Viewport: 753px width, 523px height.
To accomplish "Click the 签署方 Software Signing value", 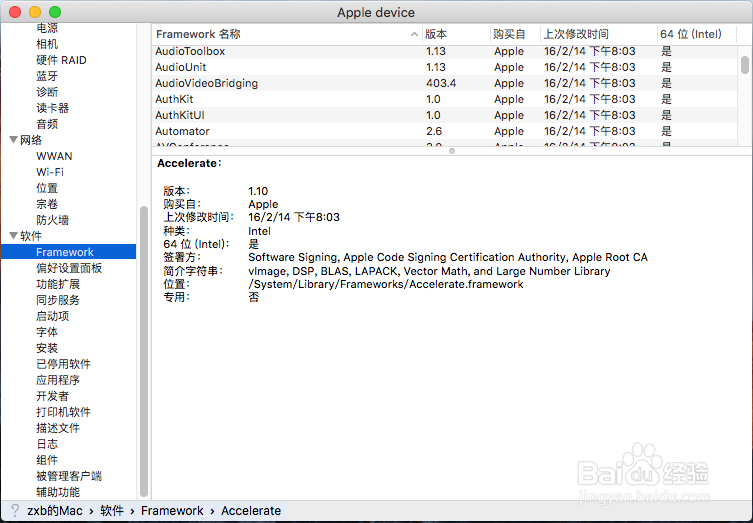I will pyautogui.click(x=448, y=257).
